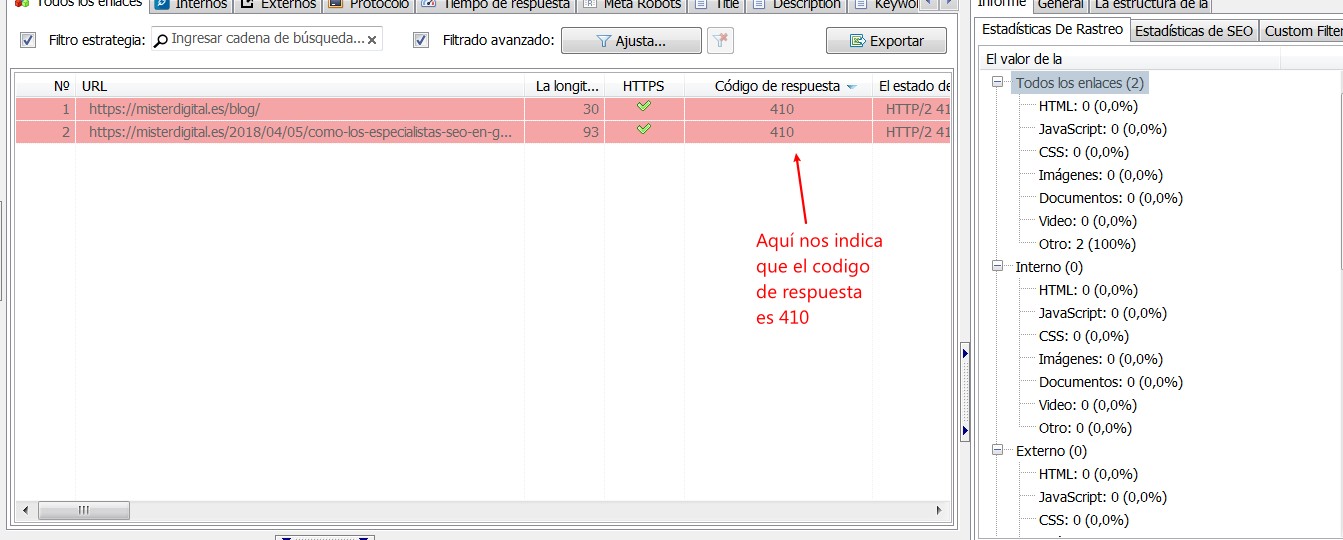Select the Externo (0) tree item
This screenshot has width=1343, height=540.
pyautogui.click(x=1051, y=451)
